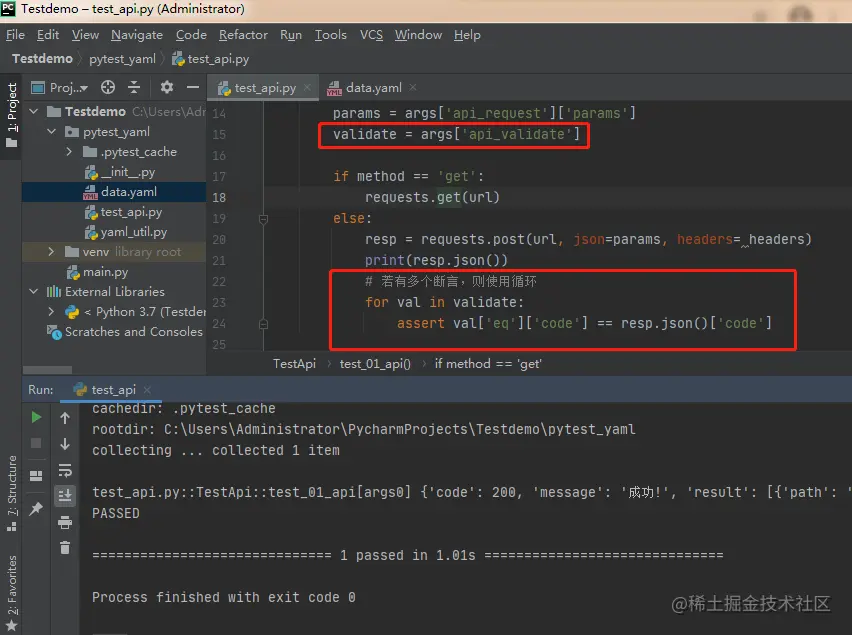Select Scratches and Consoles node
The image size is (852, 635).
pyautogui.click(x=125, y=331)
